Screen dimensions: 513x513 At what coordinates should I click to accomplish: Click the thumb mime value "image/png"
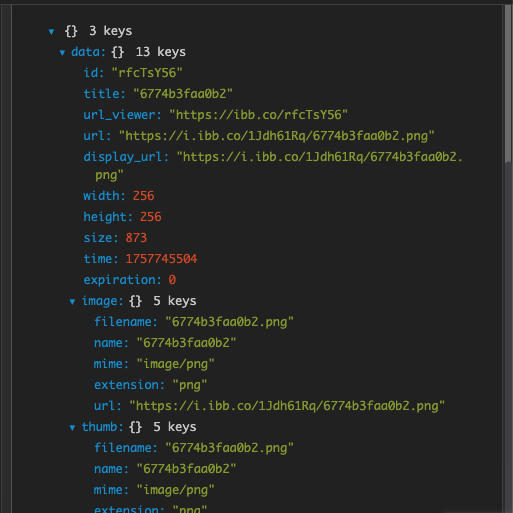point(175,490)
